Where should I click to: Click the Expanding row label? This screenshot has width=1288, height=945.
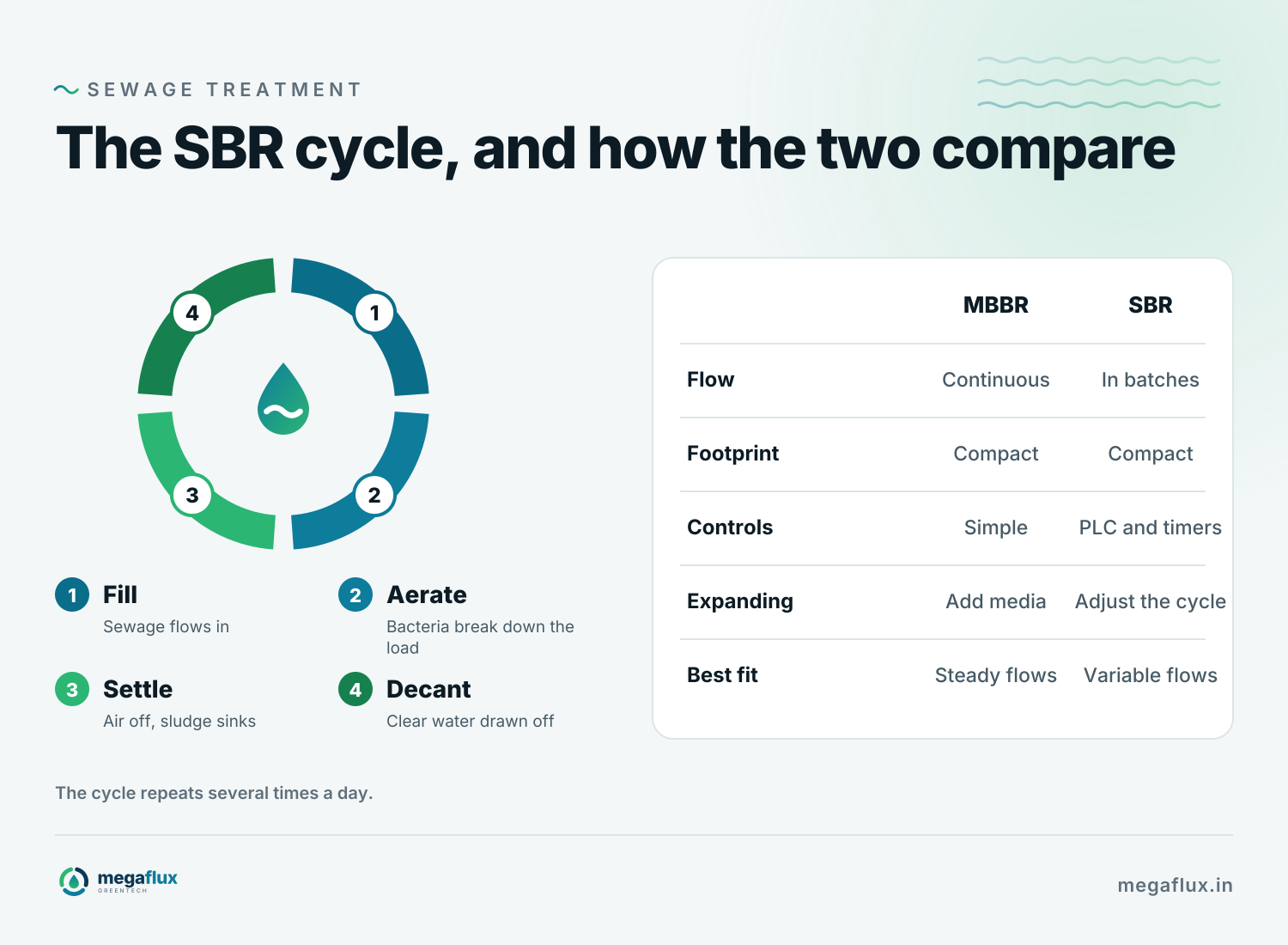click(x=740, y=601)
